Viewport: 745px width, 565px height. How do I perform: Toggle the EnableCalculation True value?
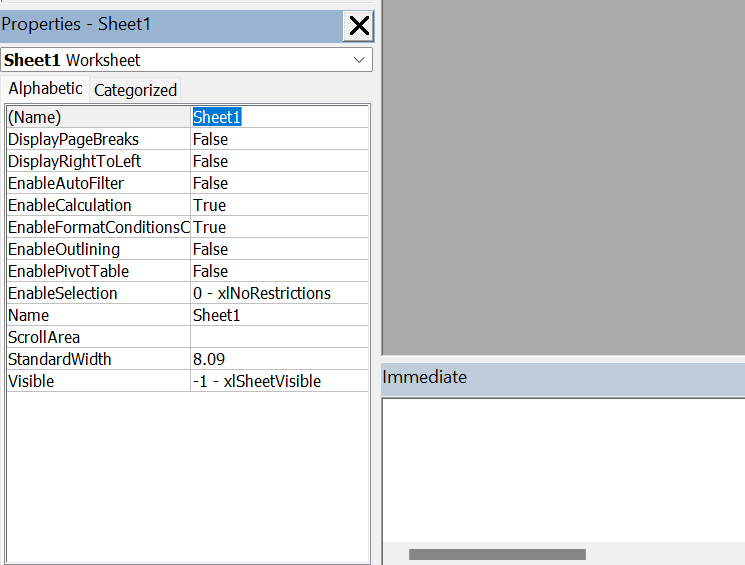(279, 205)
